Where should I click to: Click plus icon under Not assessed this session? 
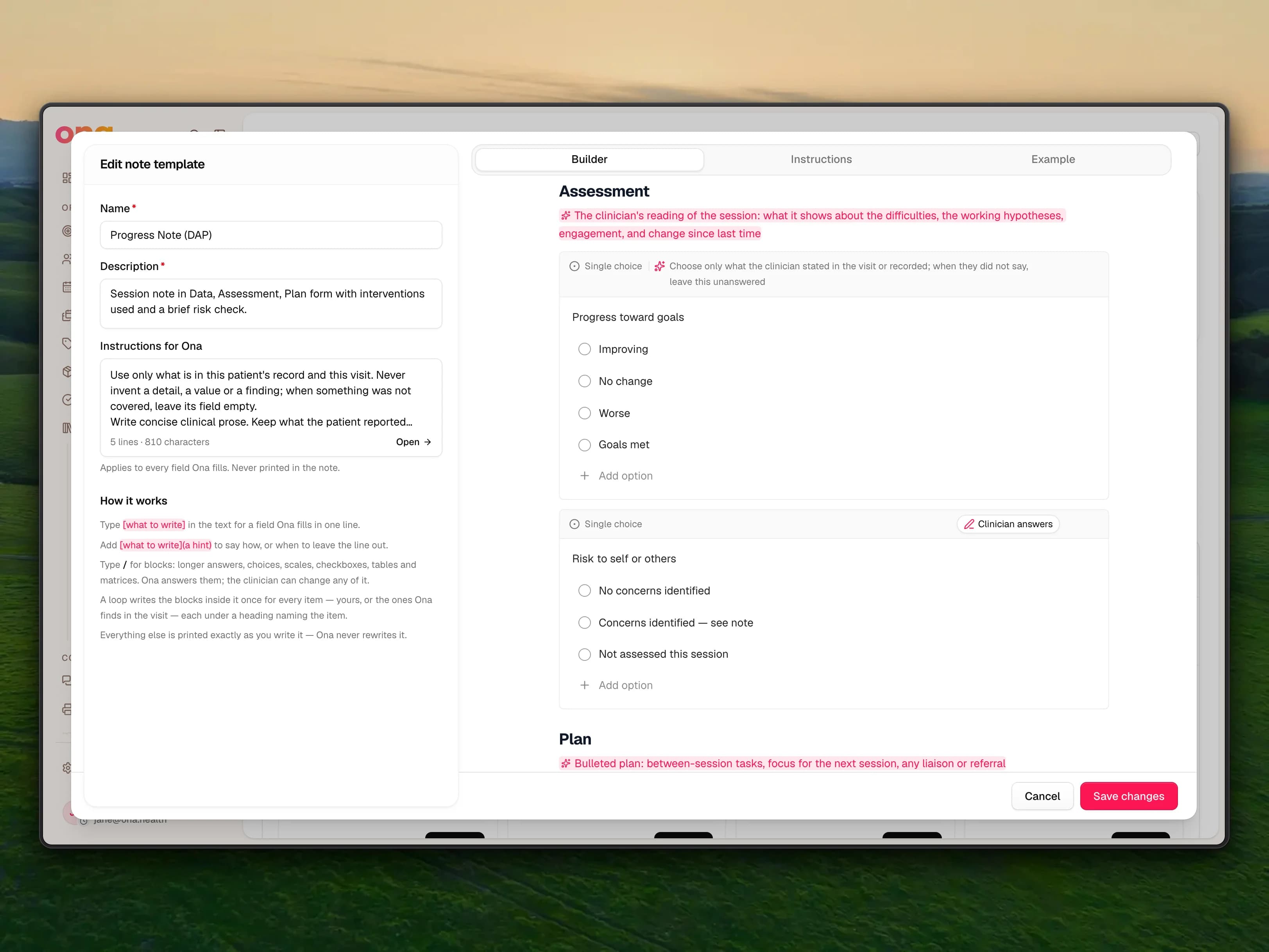click(x=584, y=685)
